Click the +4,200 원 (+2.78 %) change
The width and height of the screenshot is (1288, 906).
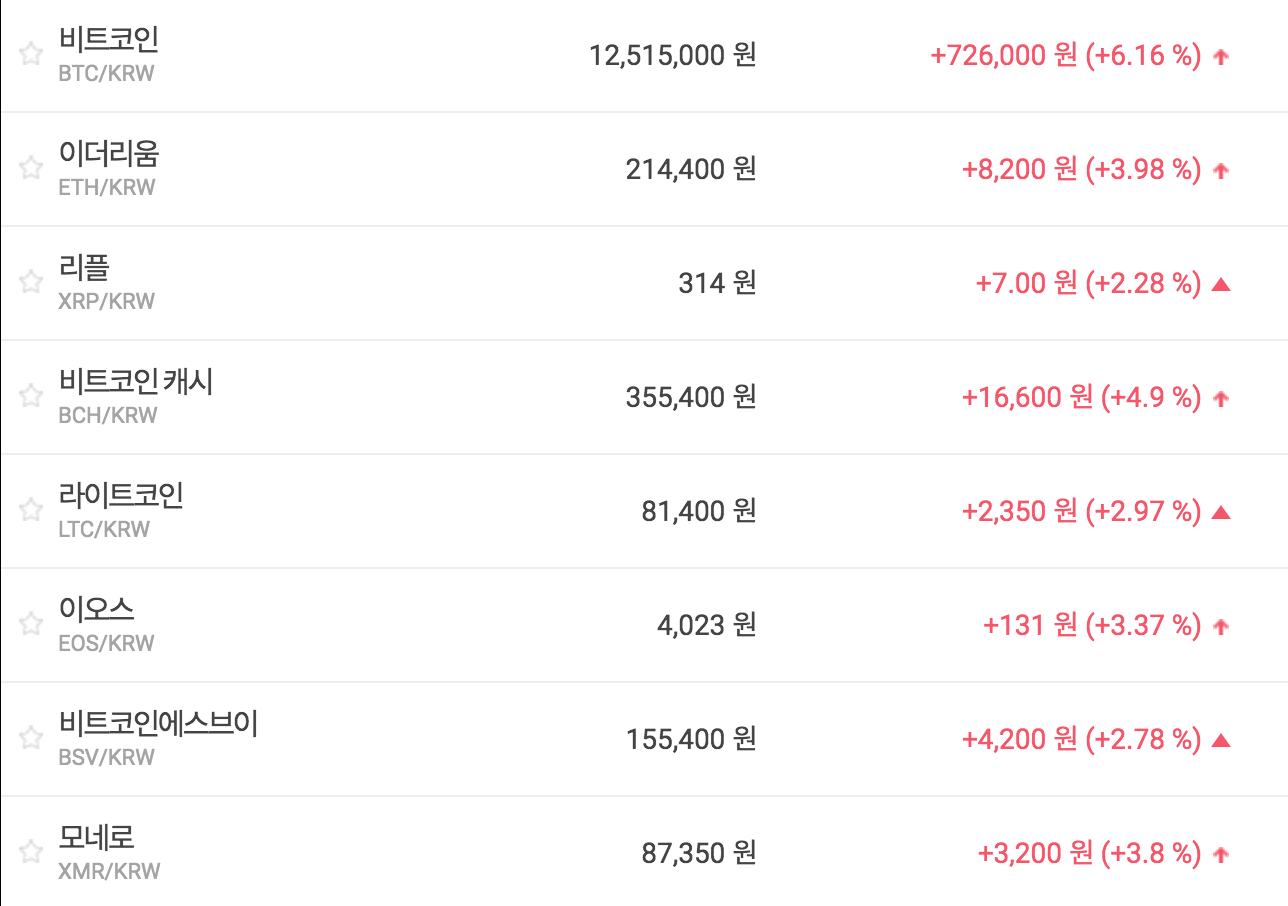tap(1081, 739)
